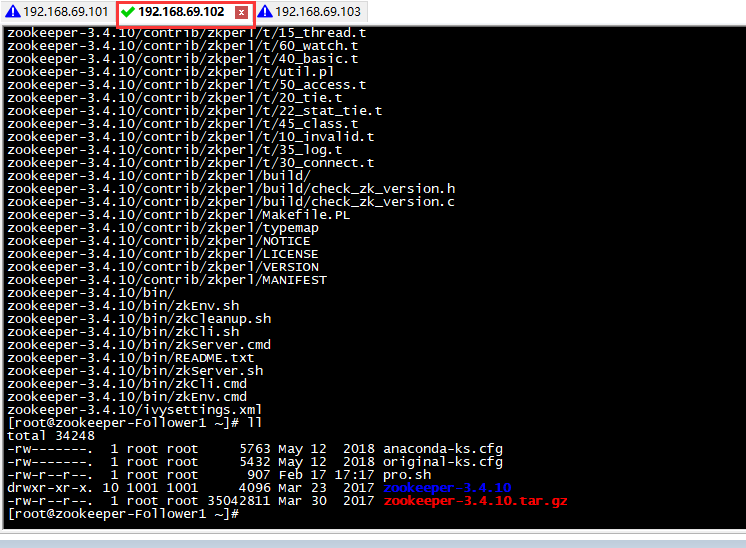Switch to the 192.168.69.101 session tab
This screenshot has height=548, width=746.
[x=57, y=11]
